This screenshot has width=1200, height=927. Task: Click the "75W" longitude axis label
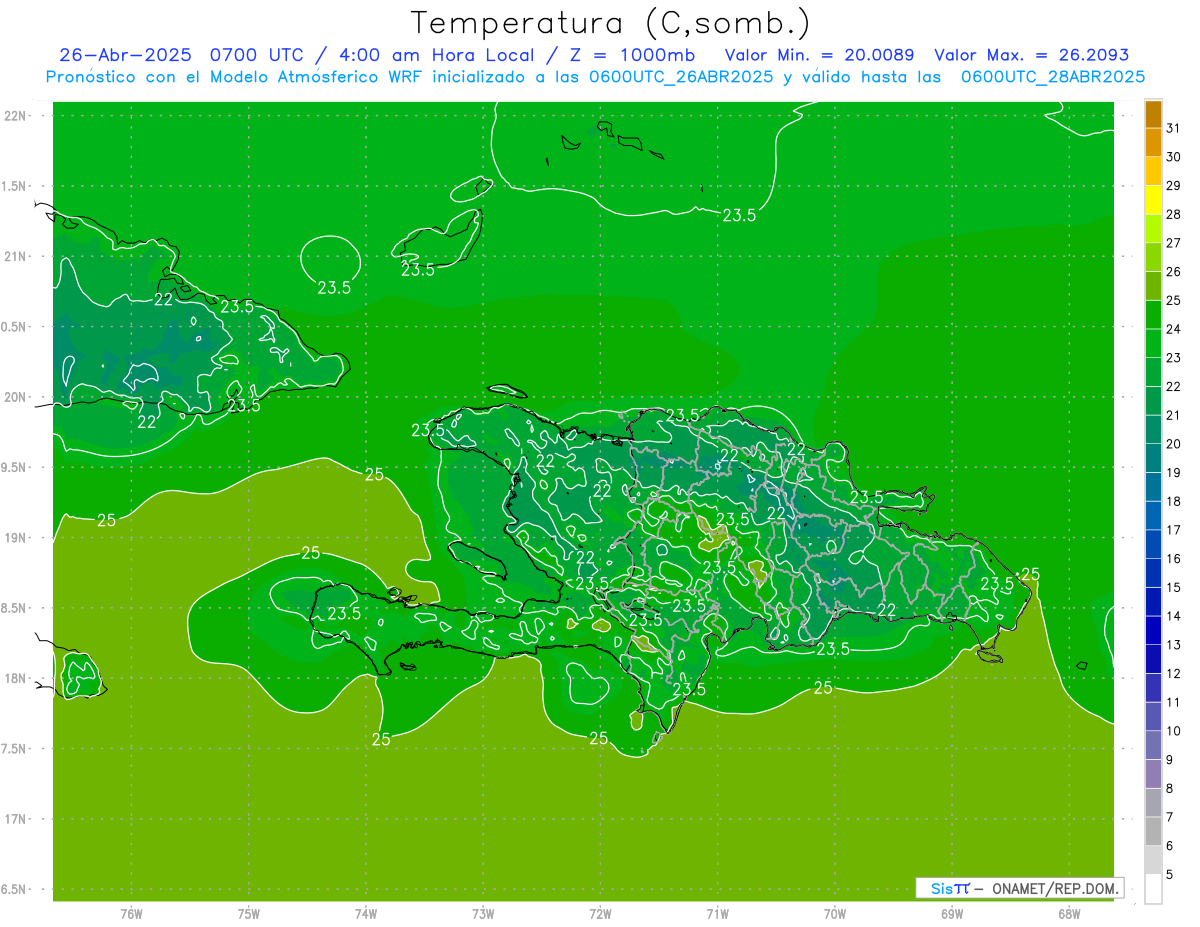[x=249, y=913]
